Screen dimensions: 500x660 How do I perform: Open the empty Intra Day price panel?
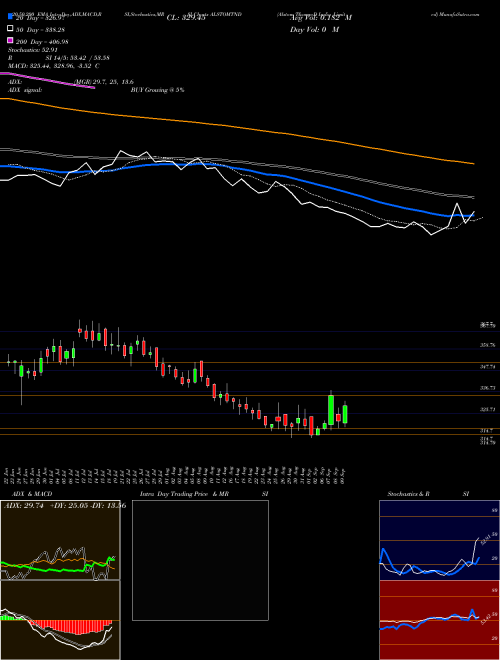(x=200, y=560)
